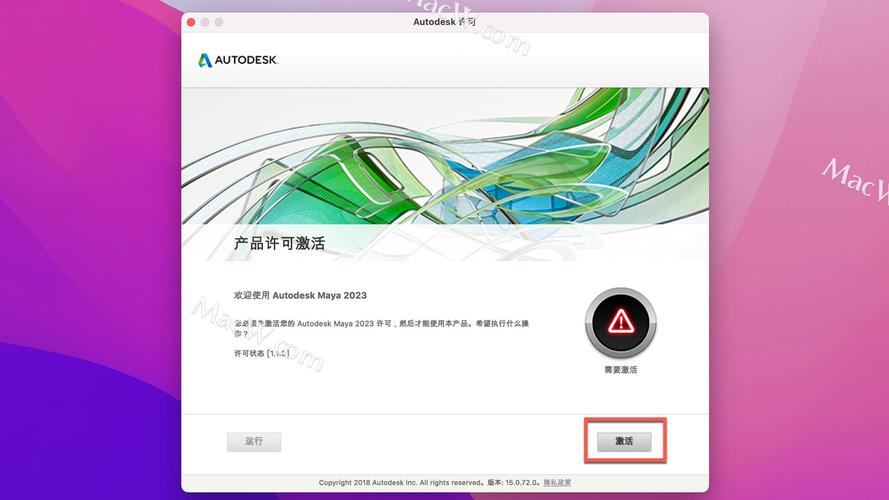Click the Autodesk 许可 window title
Viewport: 889px width, 500px height.
click(444, 22)
